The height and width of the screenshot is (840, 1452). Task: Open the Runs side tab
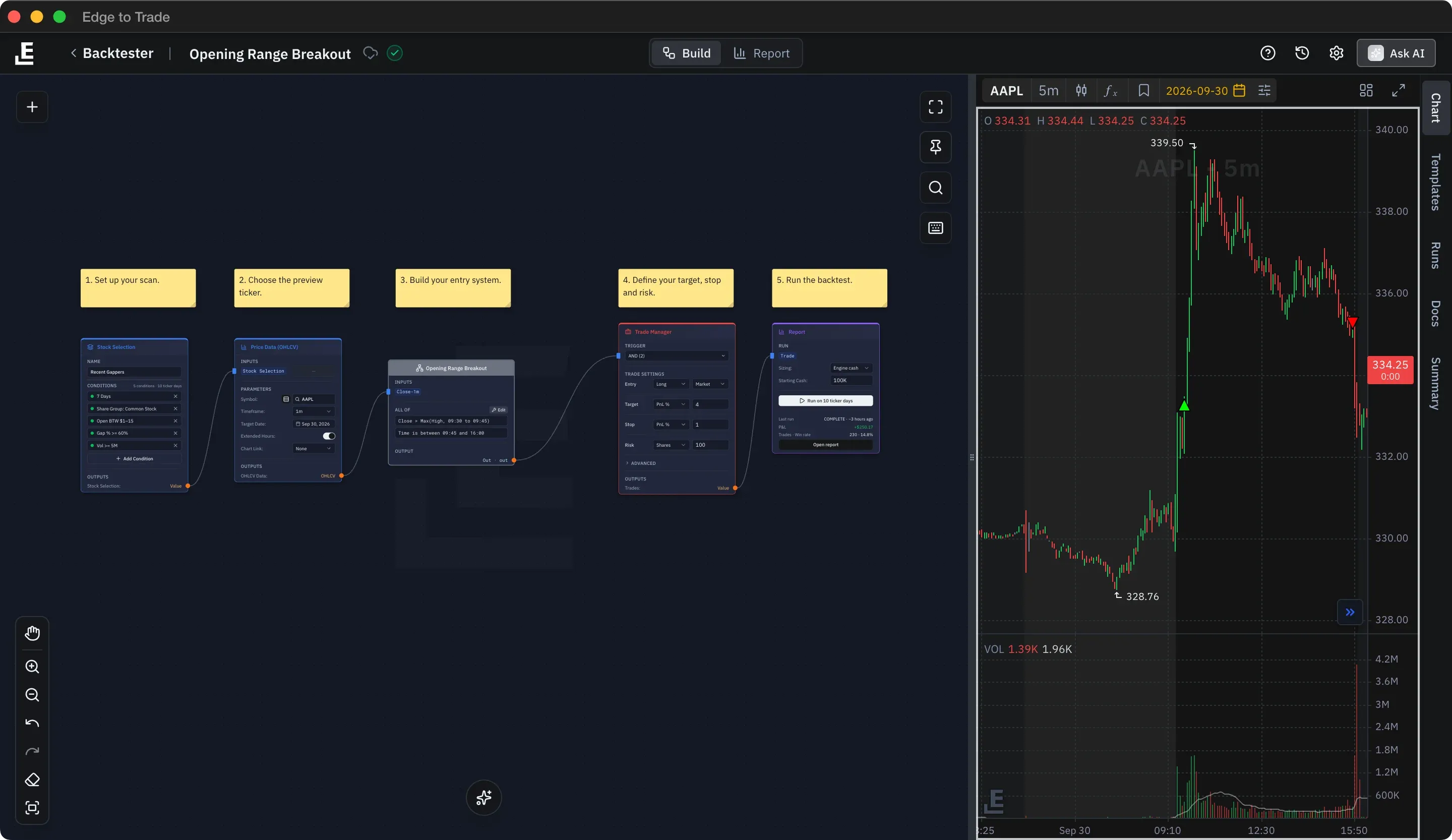click(1436, 256)
